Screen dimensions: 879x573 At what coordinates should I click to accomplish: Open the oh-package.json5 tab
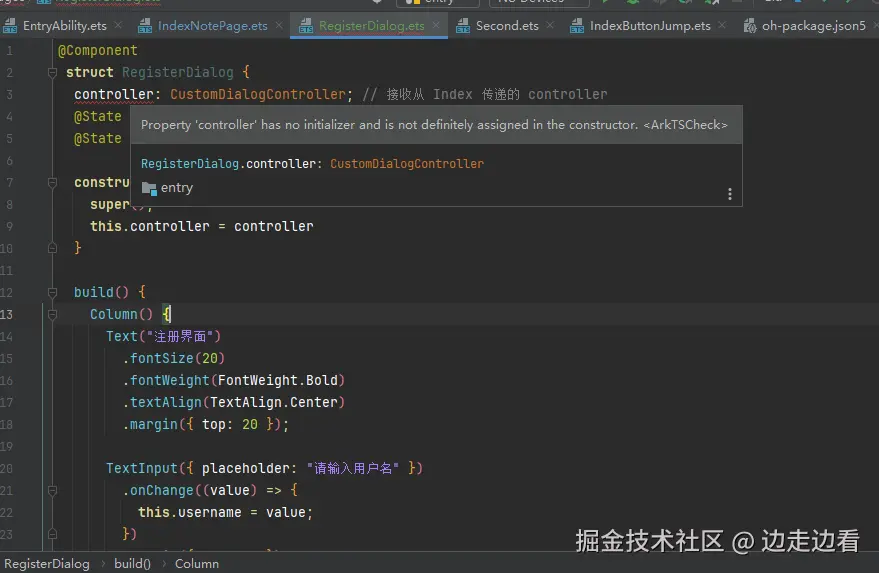tap(813, 26)
